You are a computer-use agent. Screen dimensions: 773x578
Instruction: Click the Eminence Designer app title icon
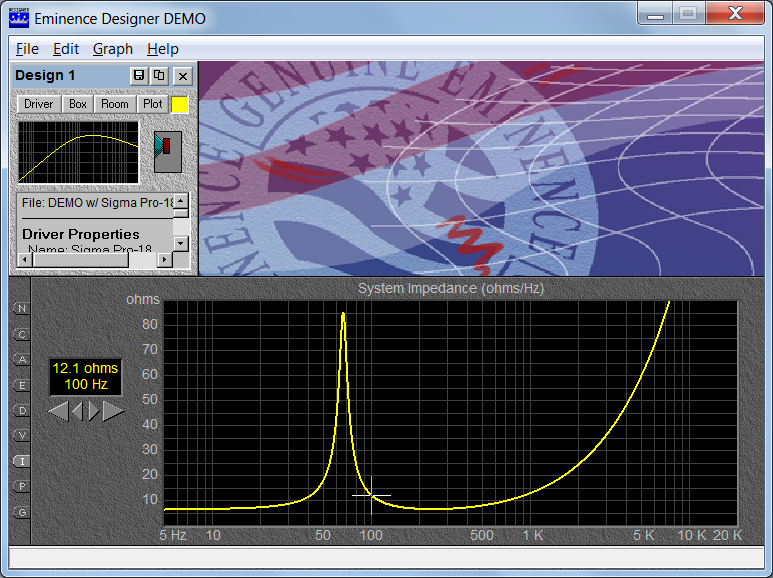[19, 18]
